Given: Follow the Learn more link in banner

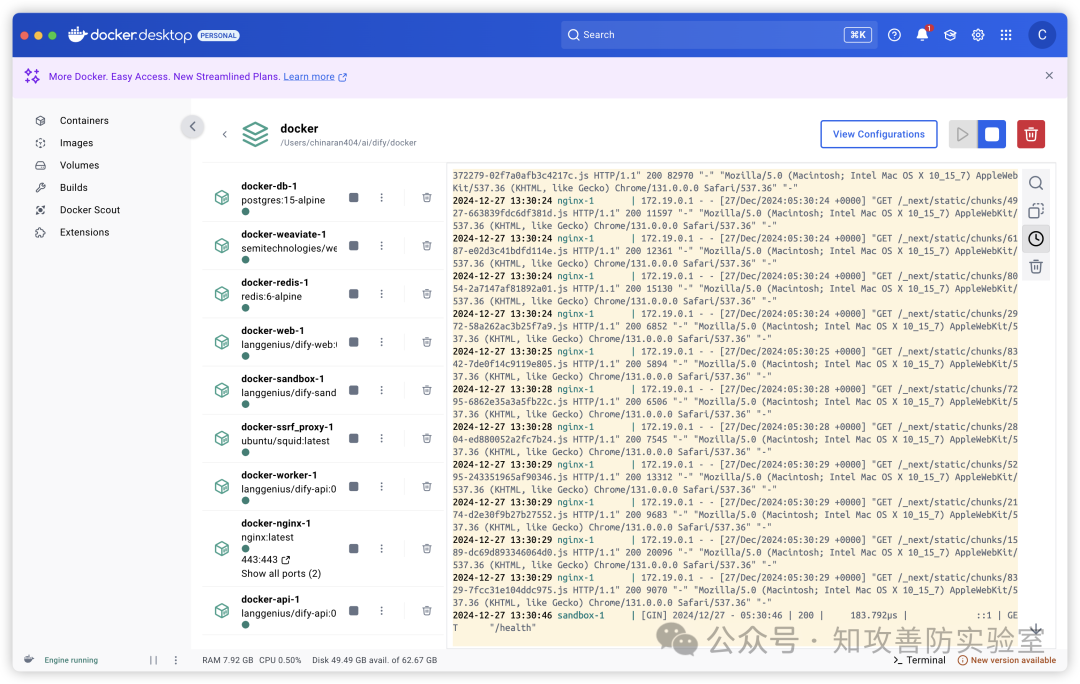Looking at the screenshot, I should (x=315, y=76).
